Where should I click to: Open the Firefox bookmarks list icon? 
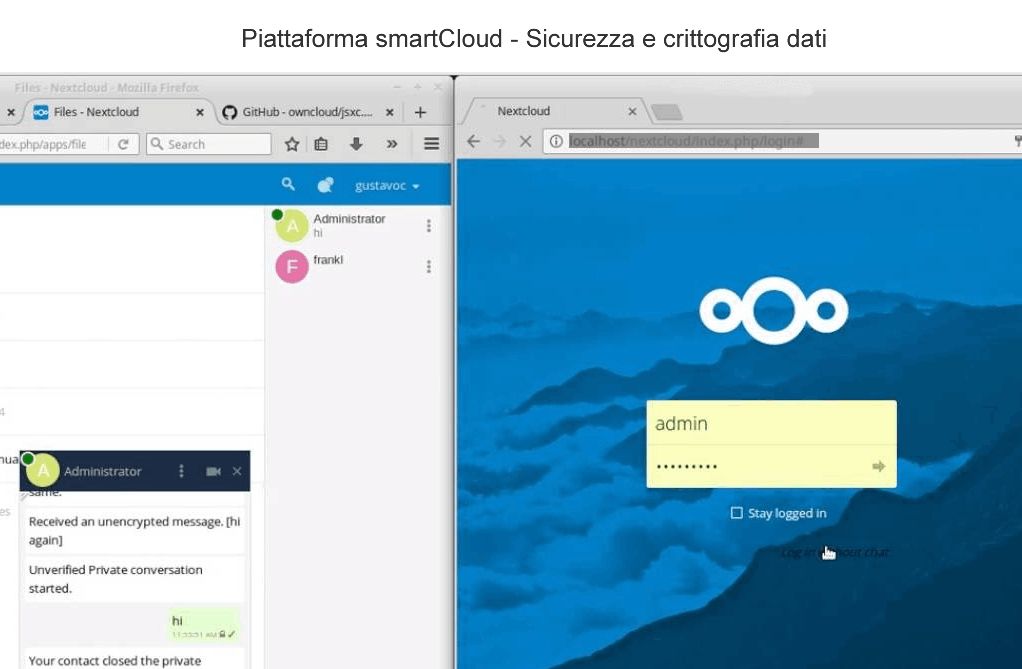(321, 144)
